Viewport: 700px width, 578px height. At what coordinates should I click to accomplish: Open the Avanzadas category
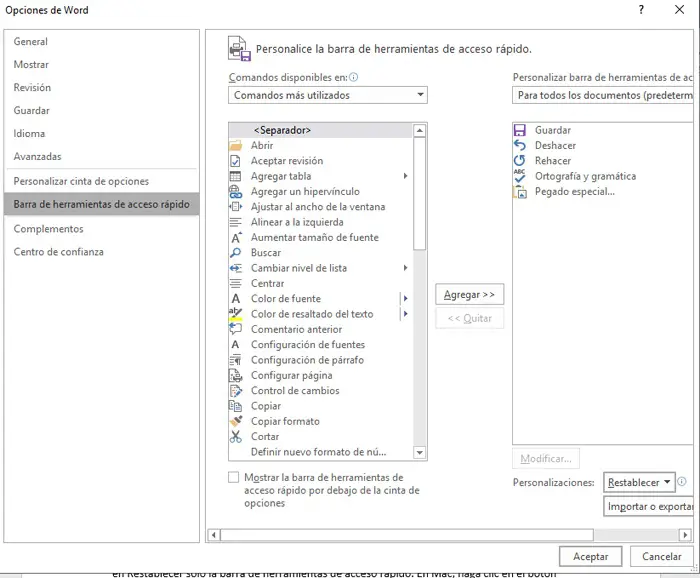[102, 157]
